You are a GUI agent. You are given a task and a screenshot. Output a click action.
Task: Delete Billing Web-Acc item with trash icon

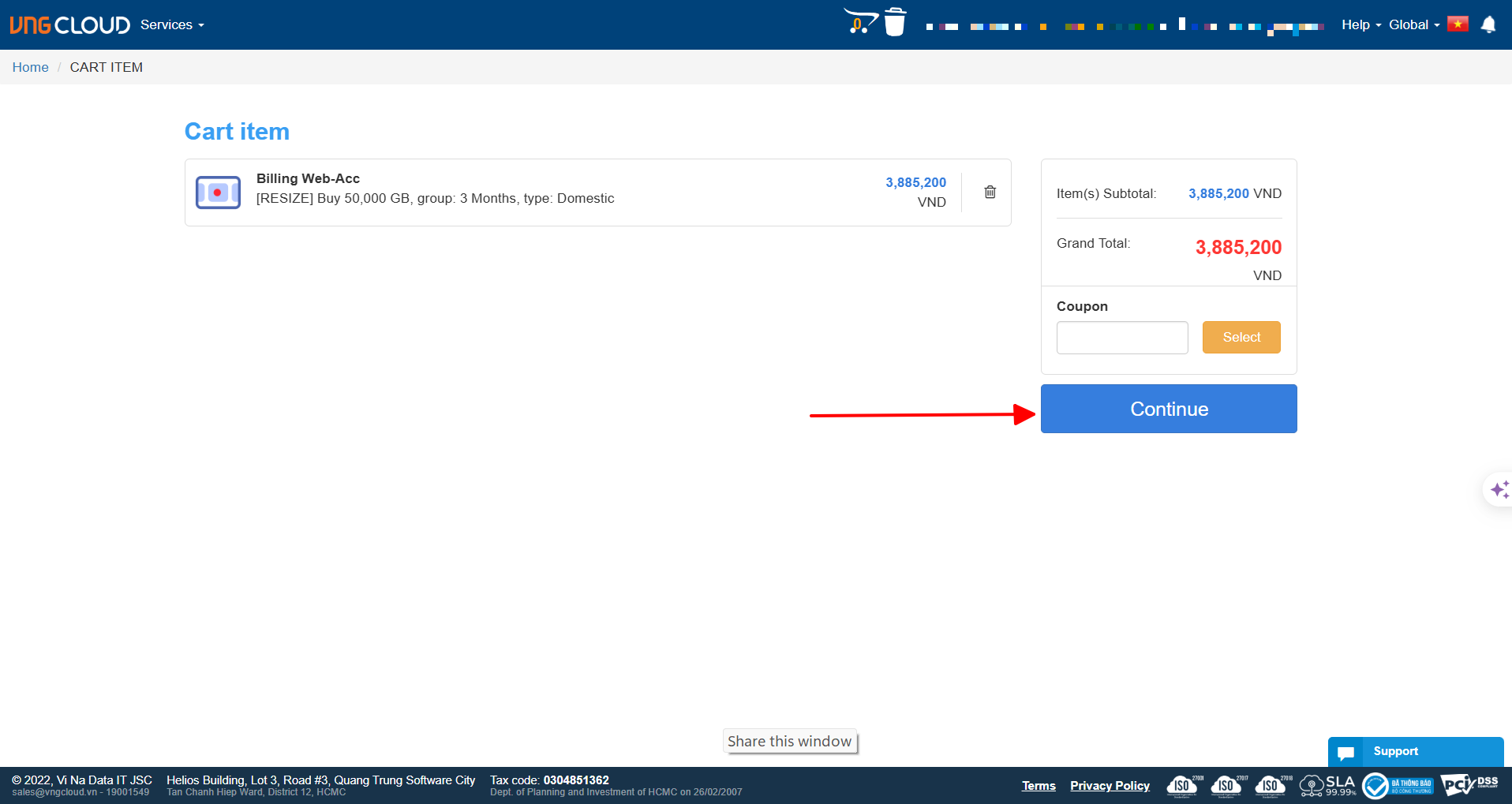(990, 192)
